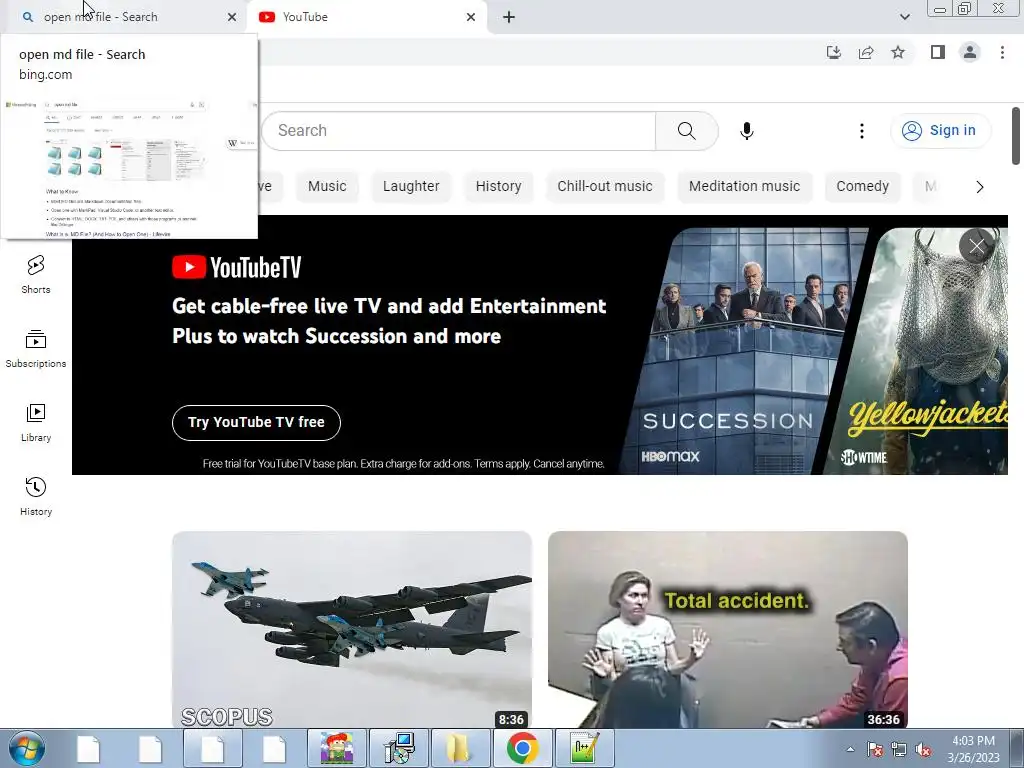The width and height of the screenshot is (1024, 768).
Task: Toggle Chrome side panel
Action: tap(938, 52)
